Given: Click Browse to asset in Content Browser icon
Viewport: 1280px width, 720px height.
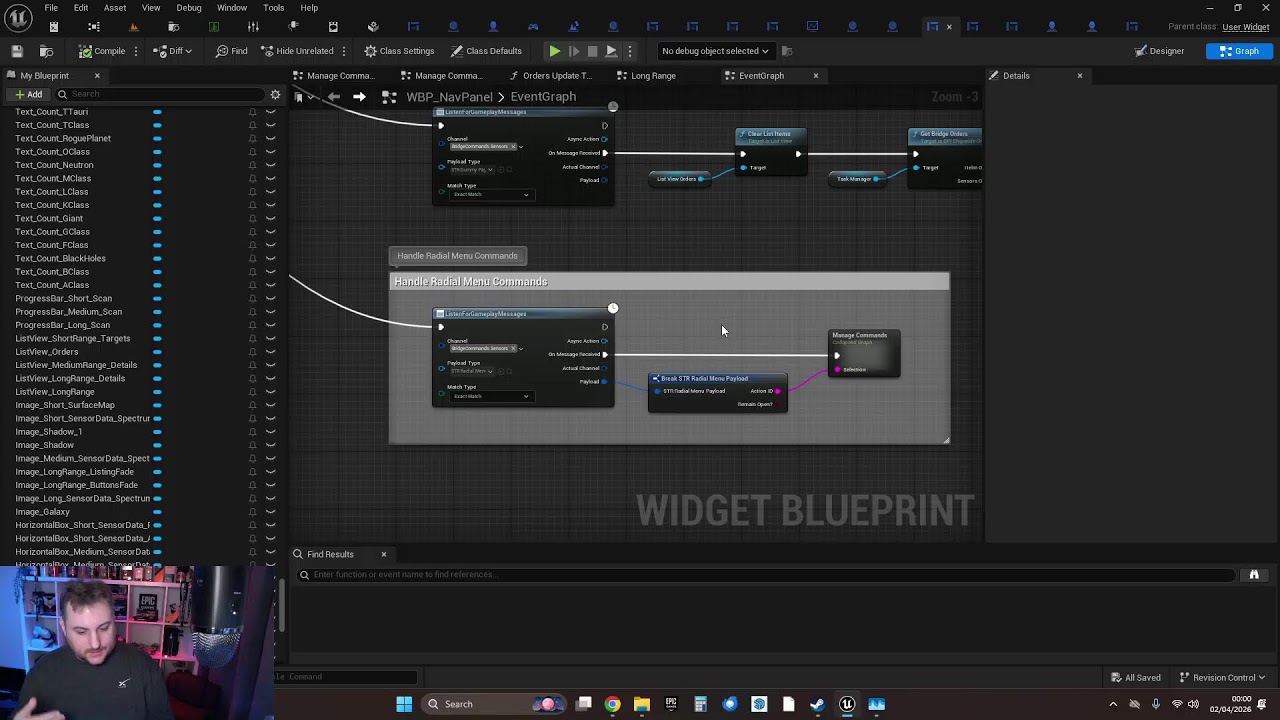Looking at the screenshot, I should pos(46,51).
